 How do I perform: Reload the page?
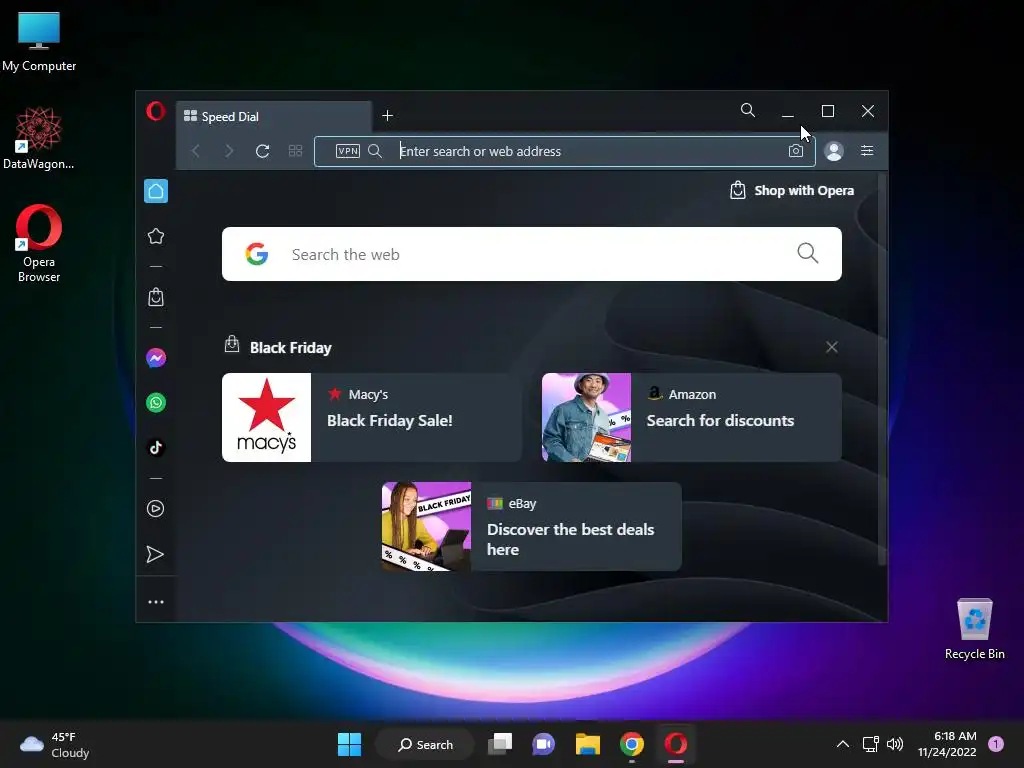tap(263, 152)
